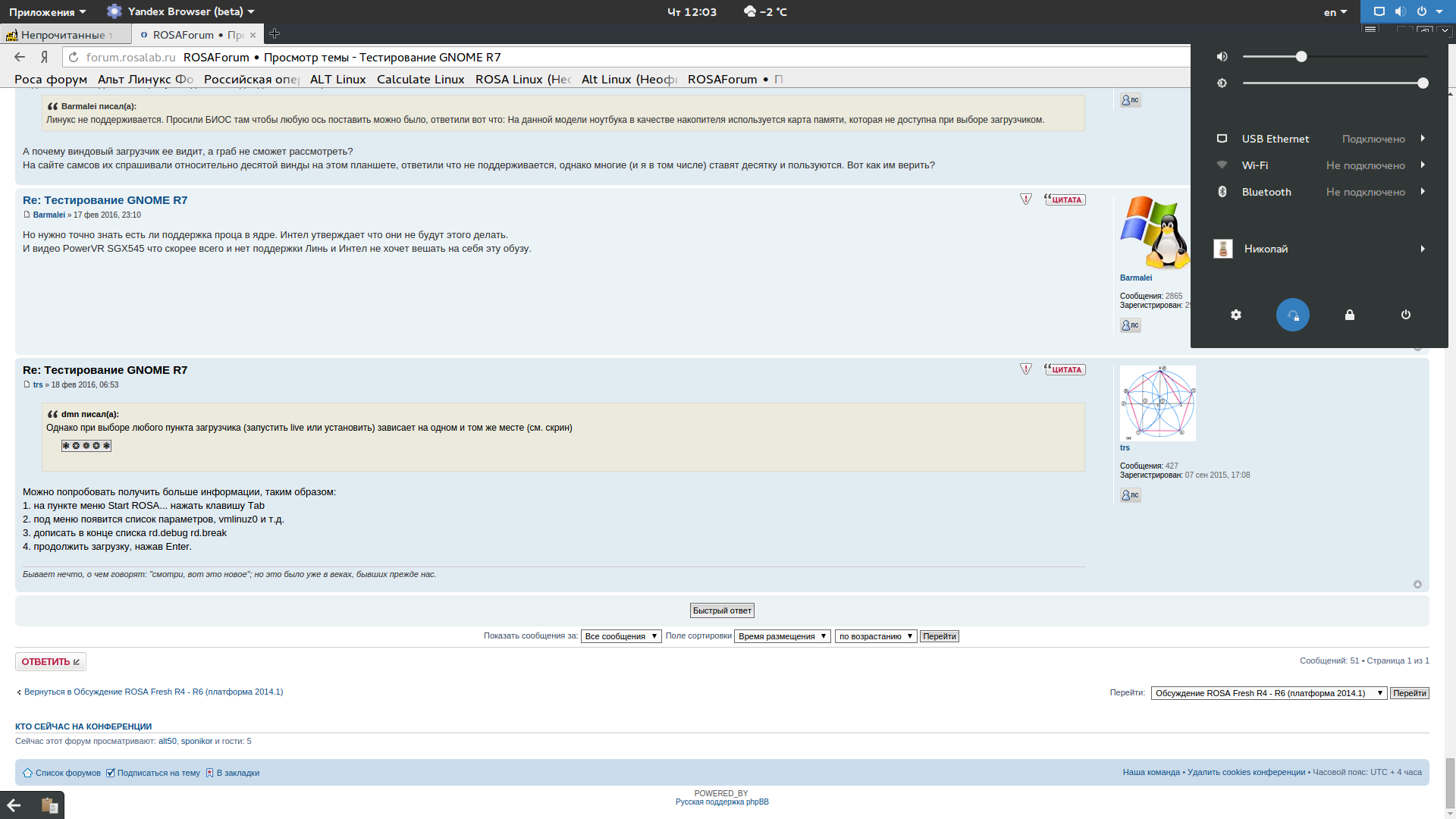1456x819 pixels.
Task: Go back with browser back arrow
Action: pyautogui.click(x=20, y=57)
